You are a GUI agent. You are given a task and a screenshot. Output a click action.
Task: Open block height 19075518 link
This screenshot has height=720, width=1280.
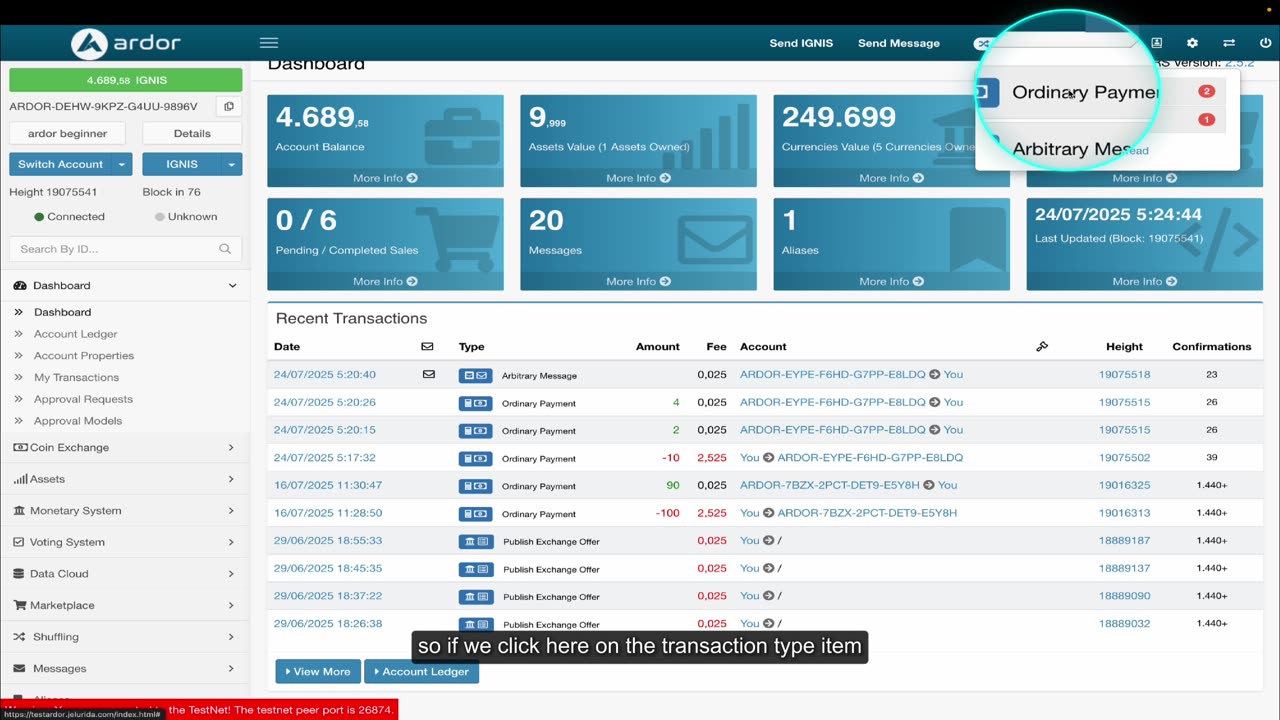click(x=1124, y=375)
